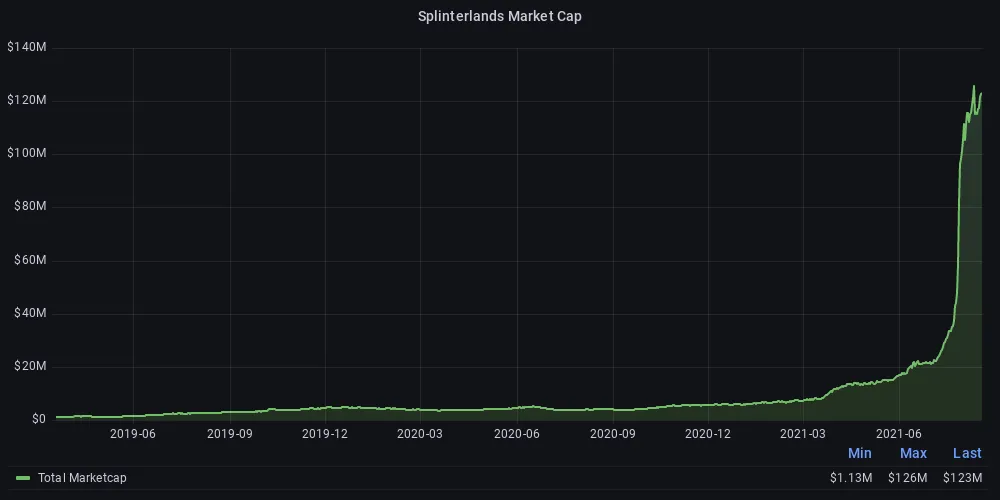This screenshot has height=500, width=1000.
Task: Toggle the Total Marketcap legend series
Action: tap(82, 478)
